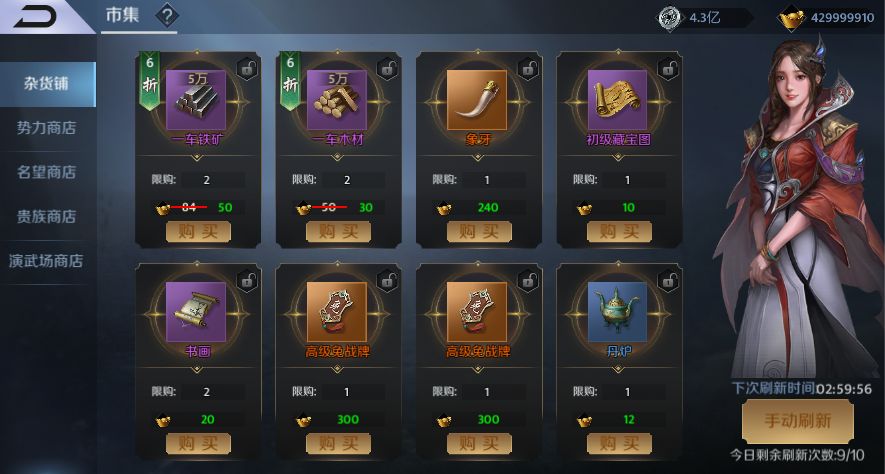Click the gold ingot currency icon
The height and width of the screenshot is (474, 885).
coord(791,19)
